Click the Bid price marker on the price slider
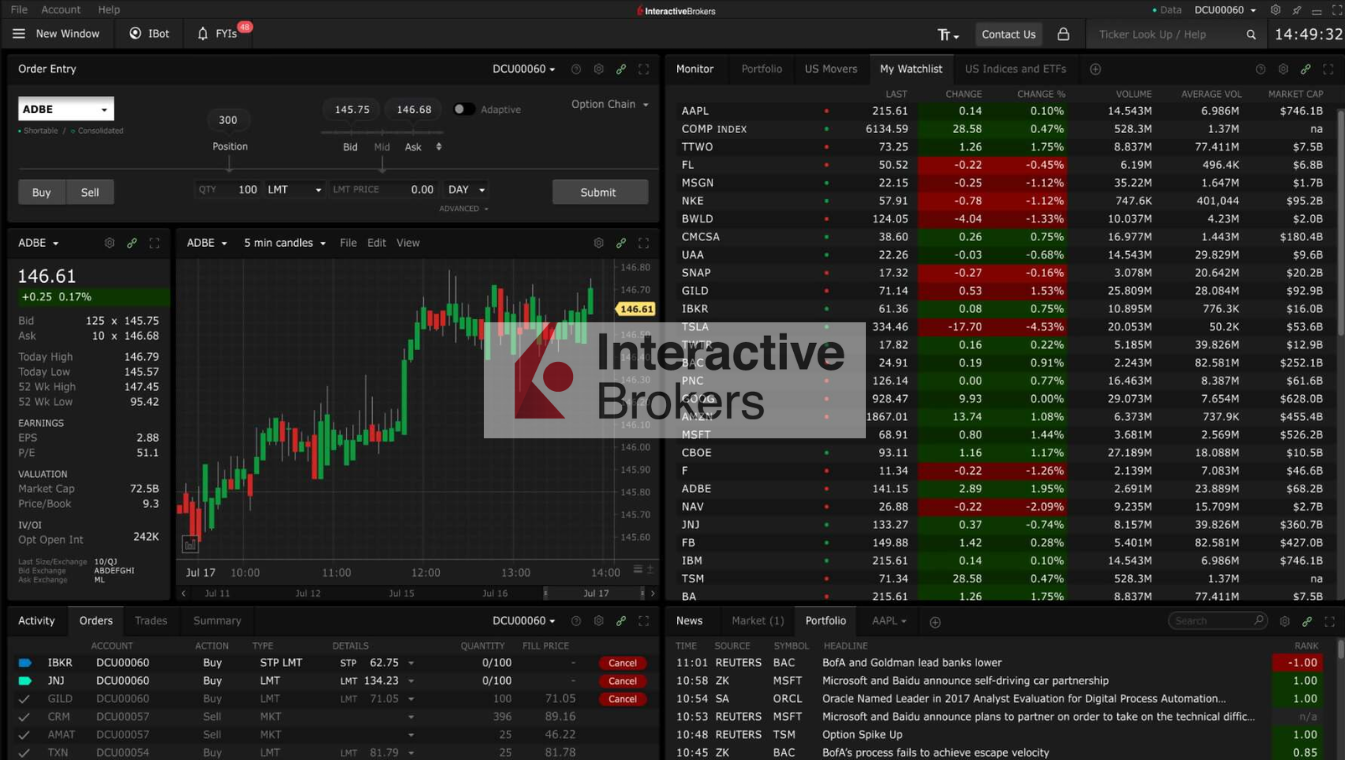Image resolution: width=1345 pixels, height=760 pixels. point(351,110)
